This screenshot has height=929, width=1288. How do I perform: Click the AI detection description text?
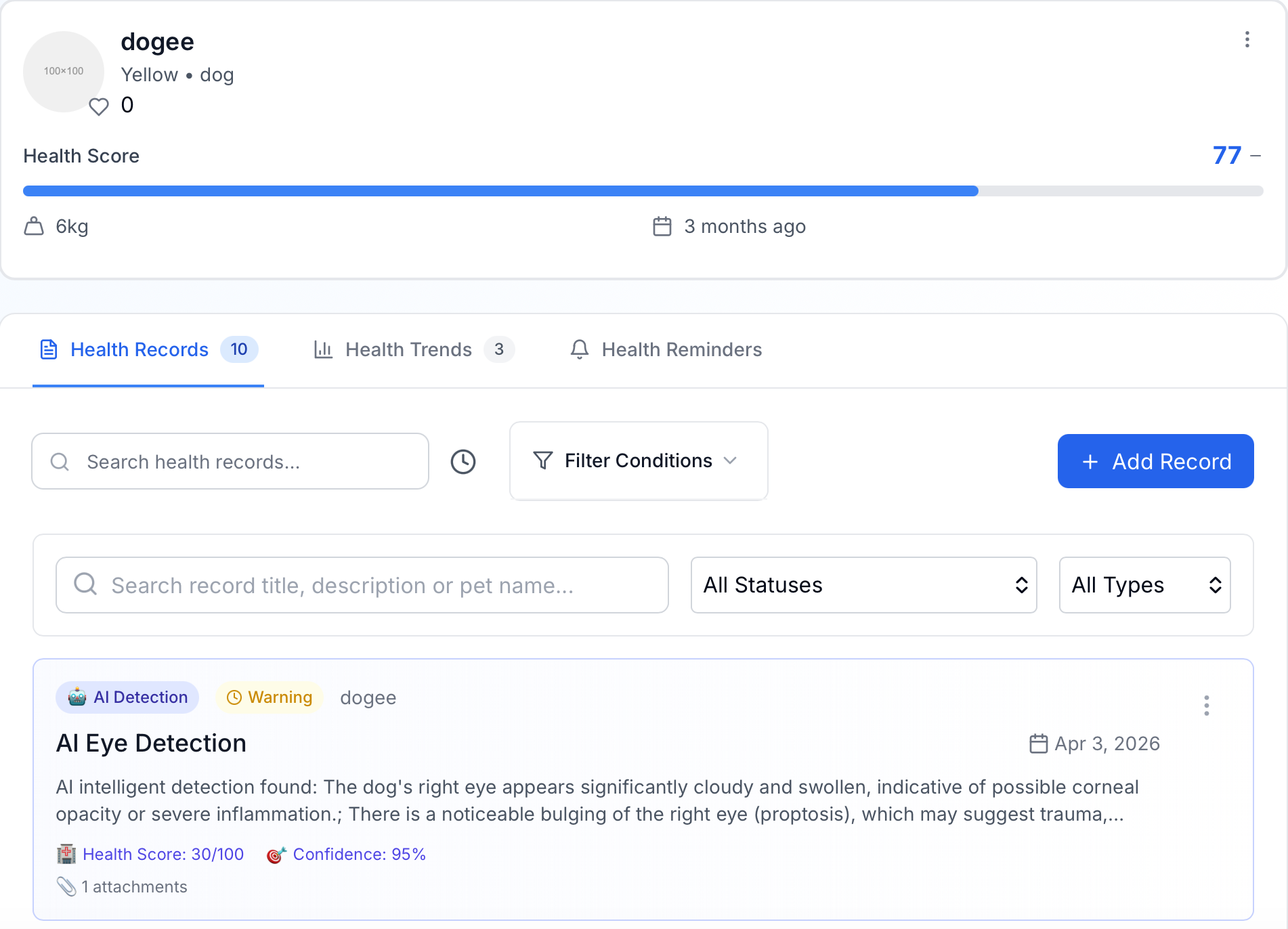(597, 800)
